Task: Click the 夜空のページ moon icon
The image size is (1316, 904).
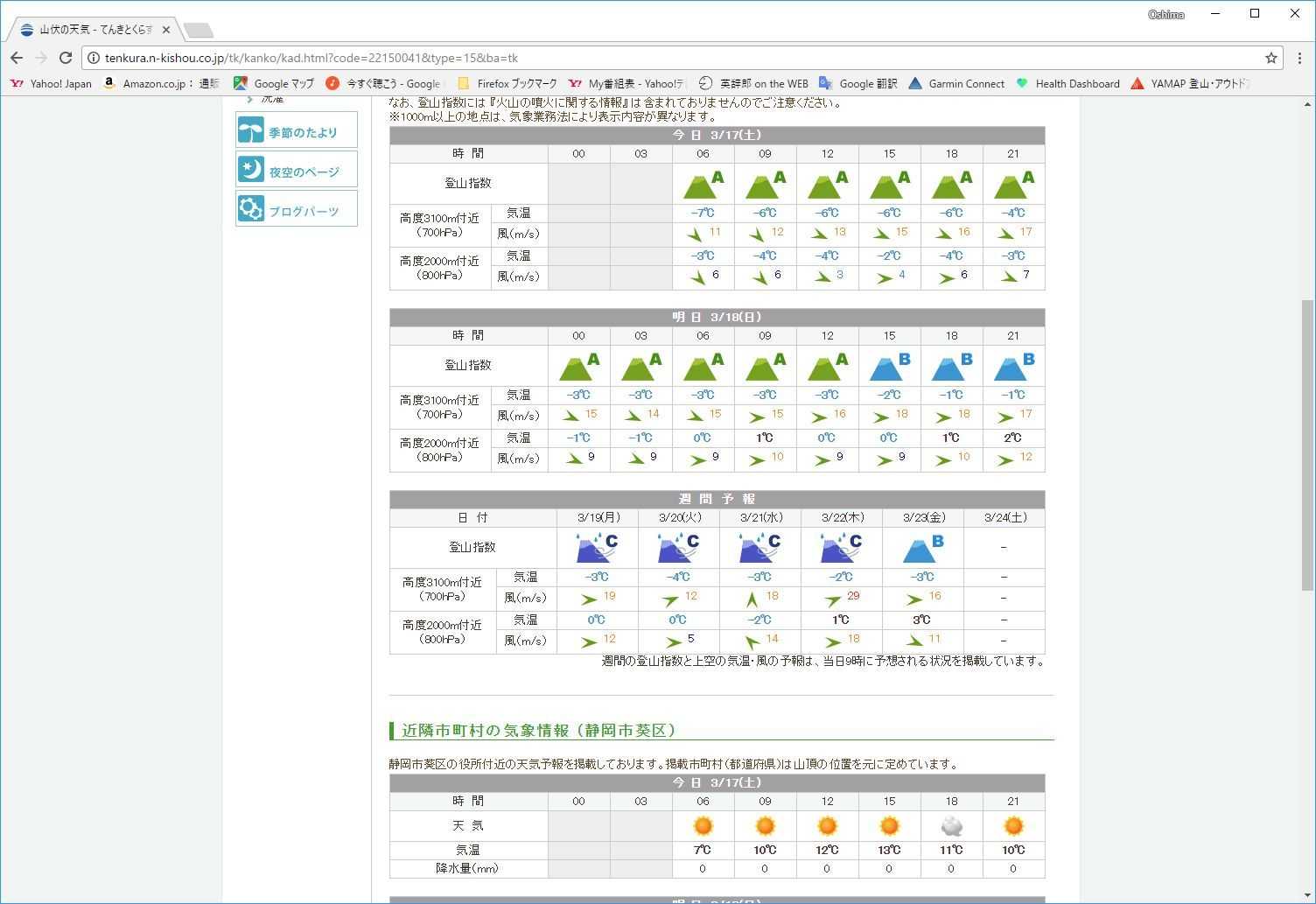Action: coord(251,170)
